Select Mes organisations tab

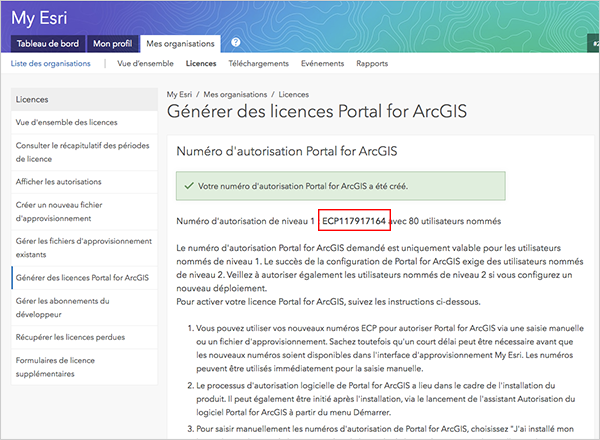point(180,44)
